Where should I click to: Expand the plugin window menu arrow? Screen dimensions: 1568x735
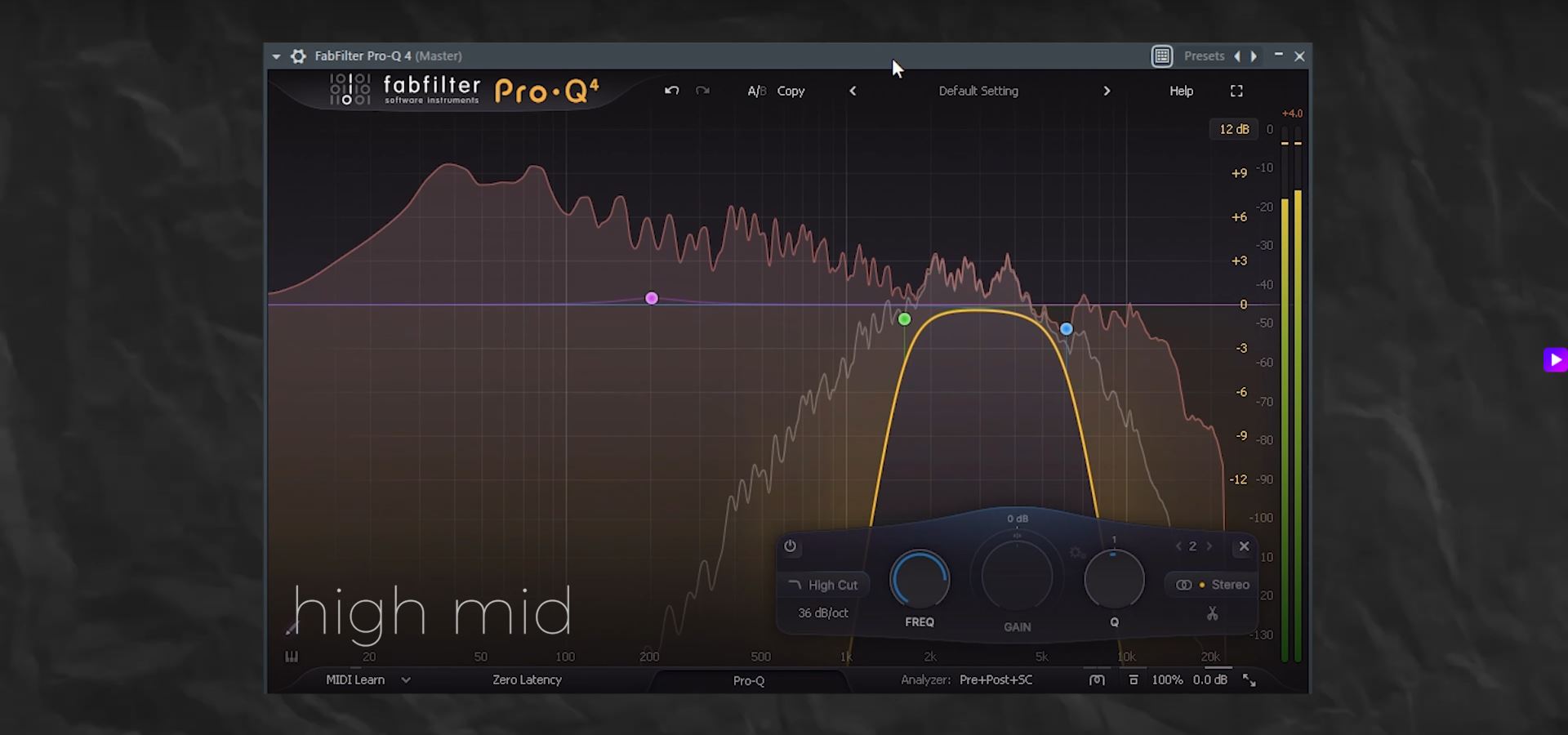(x=276, y=56)
